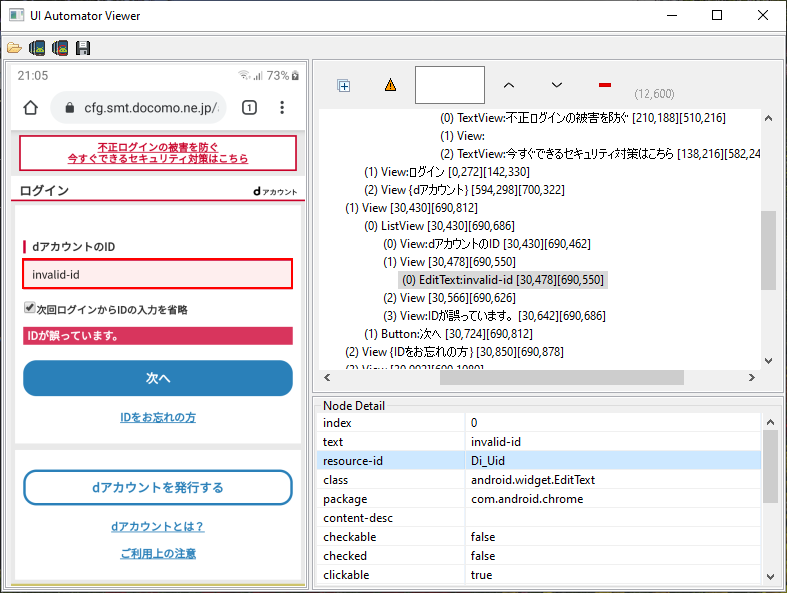Select the clickable row in Node Detail
This screenshot has height=593, width=787.
539,575
